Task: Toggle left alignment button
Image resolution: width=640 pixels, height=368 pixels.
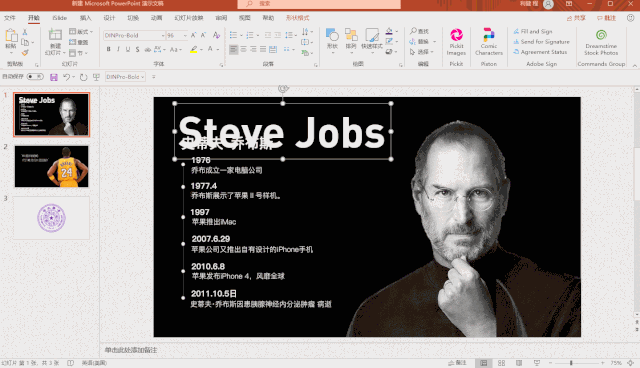Action: [233, 49]
